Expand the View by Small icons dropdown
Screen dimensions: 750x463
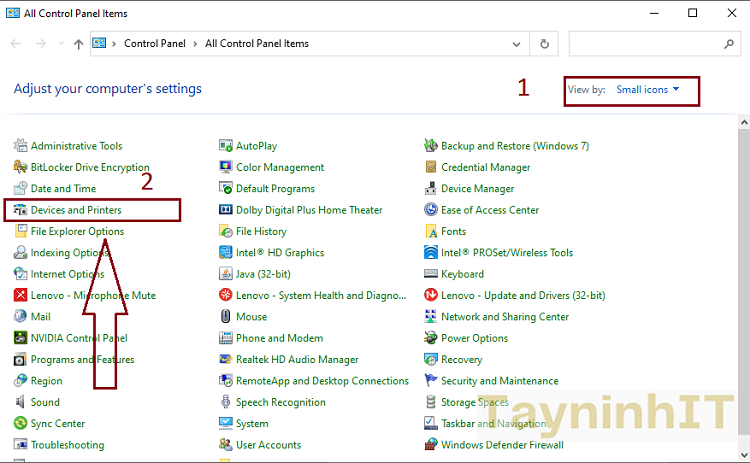(x=647, y=90)
